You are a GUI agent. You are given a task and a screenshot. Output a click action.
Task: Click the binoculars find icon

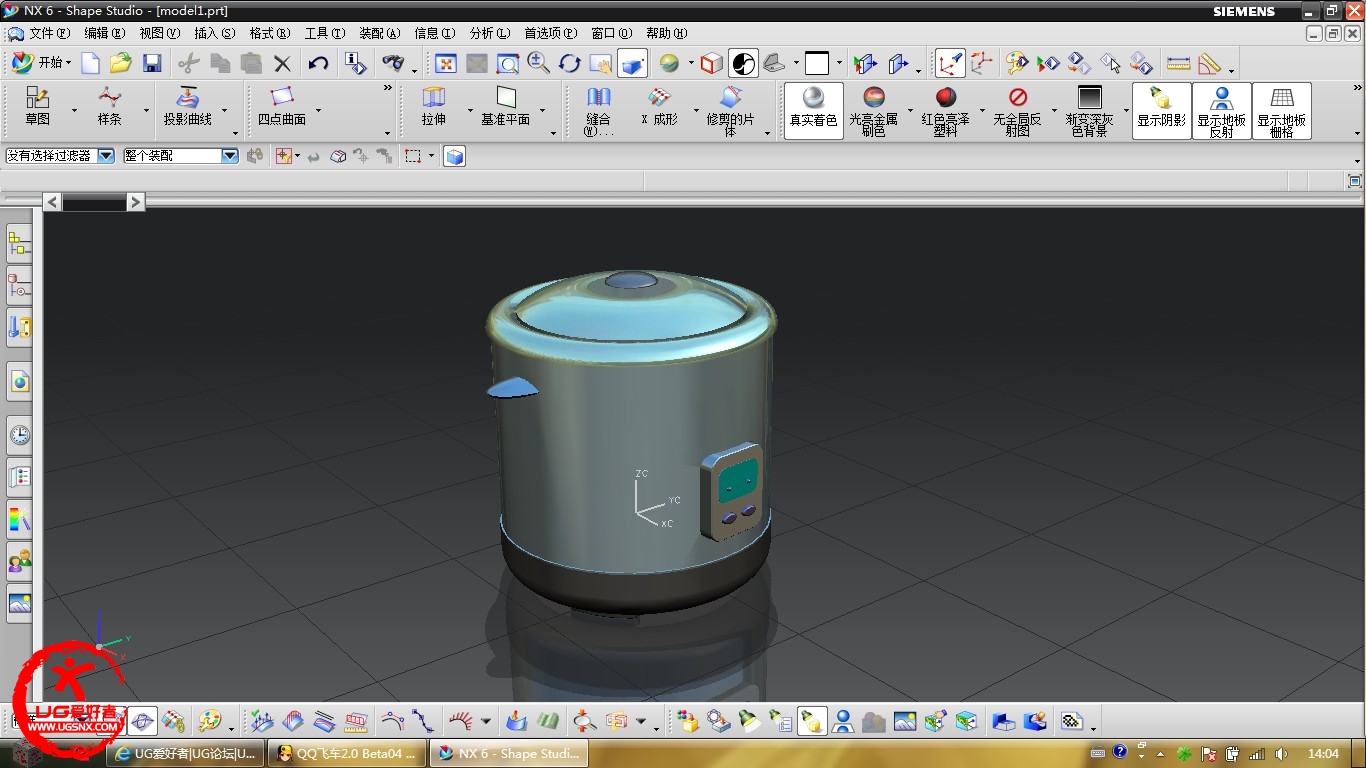coord(393,64)
